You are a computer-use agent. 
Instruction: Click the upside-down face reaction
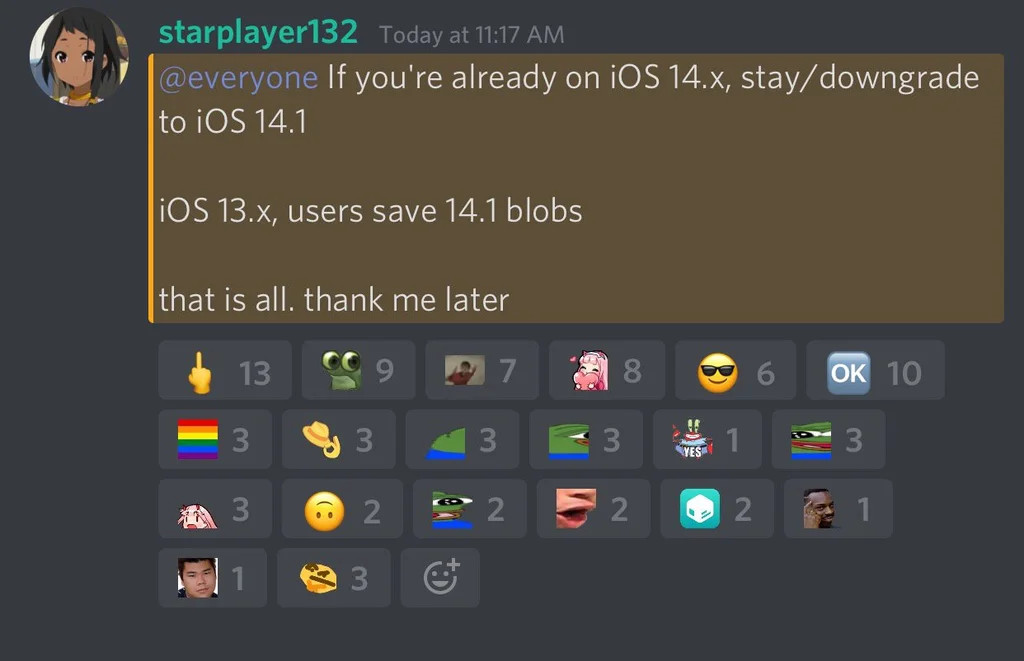[x=342, y=509]
